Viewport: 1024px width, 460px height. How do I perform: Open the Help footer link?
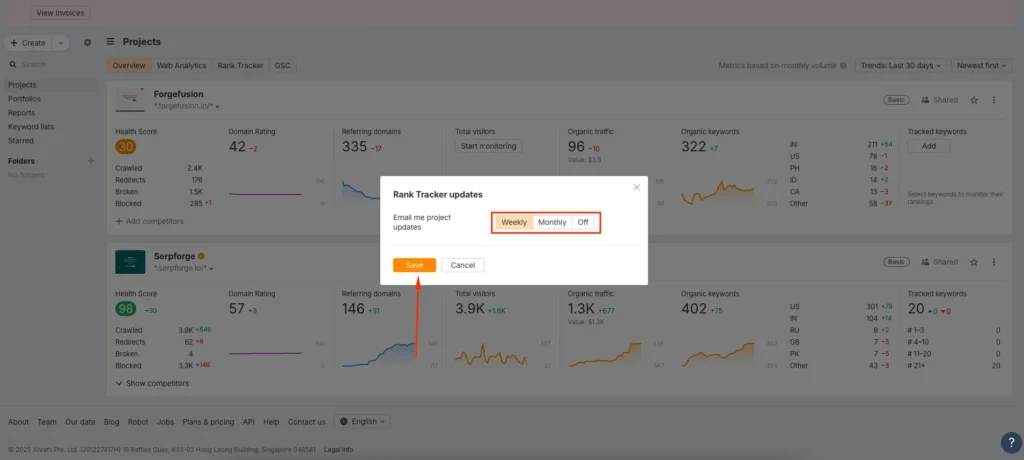[x=271, y=422]
